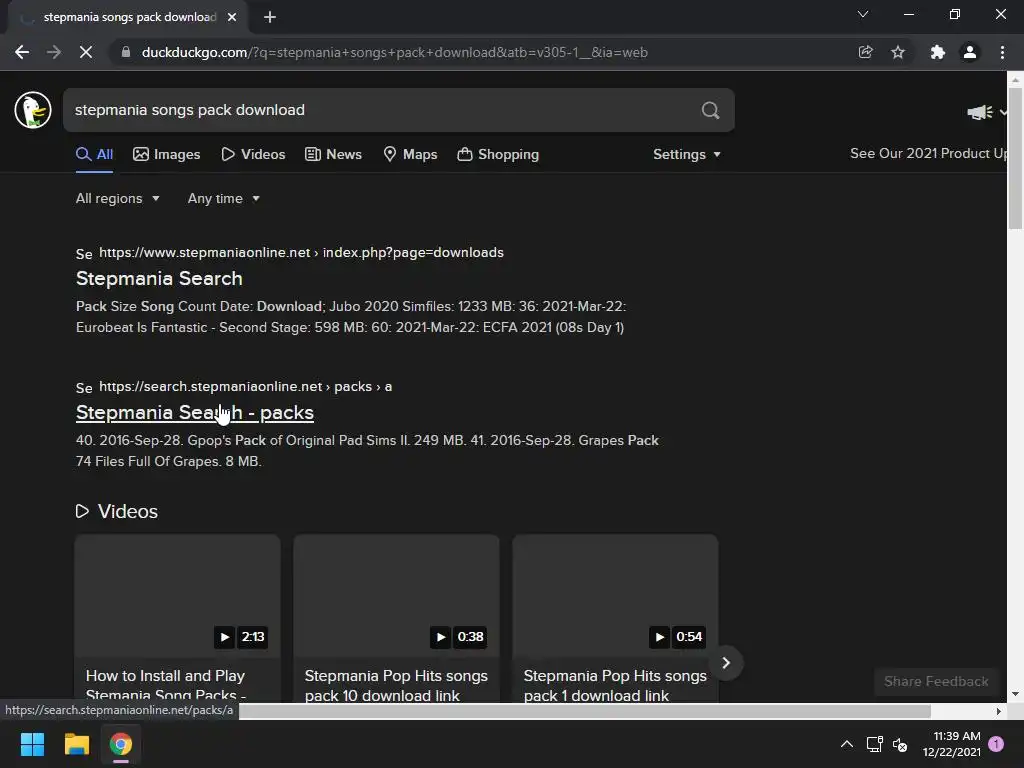Click the magnifier search button in search box
1024x768 pixels.
[711, 110]
